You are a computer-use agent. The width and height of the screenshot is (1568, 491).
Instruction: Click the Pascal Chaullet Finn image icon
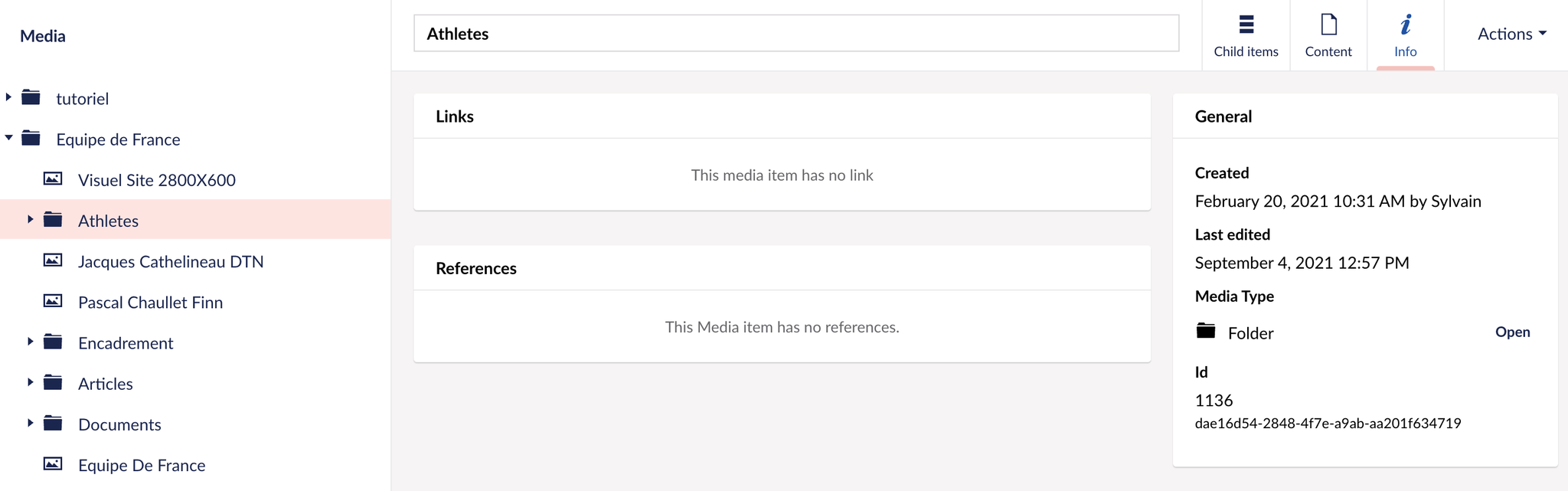pyautogui.click(x=53, y=301)
